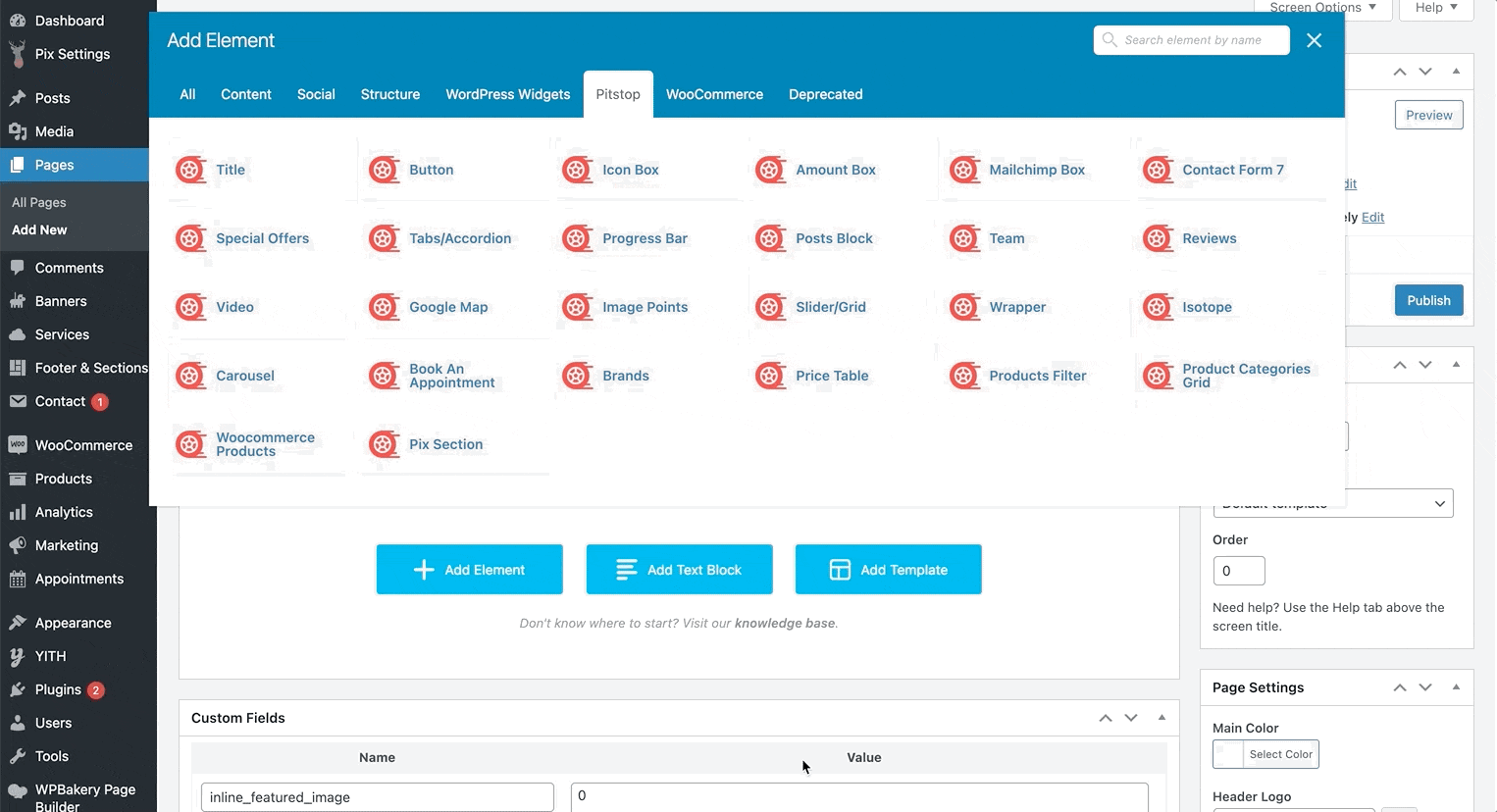The image size is (1497, 812).
Task: Switch to the WooCommerce tab
Action: click(x=714, y=94)
